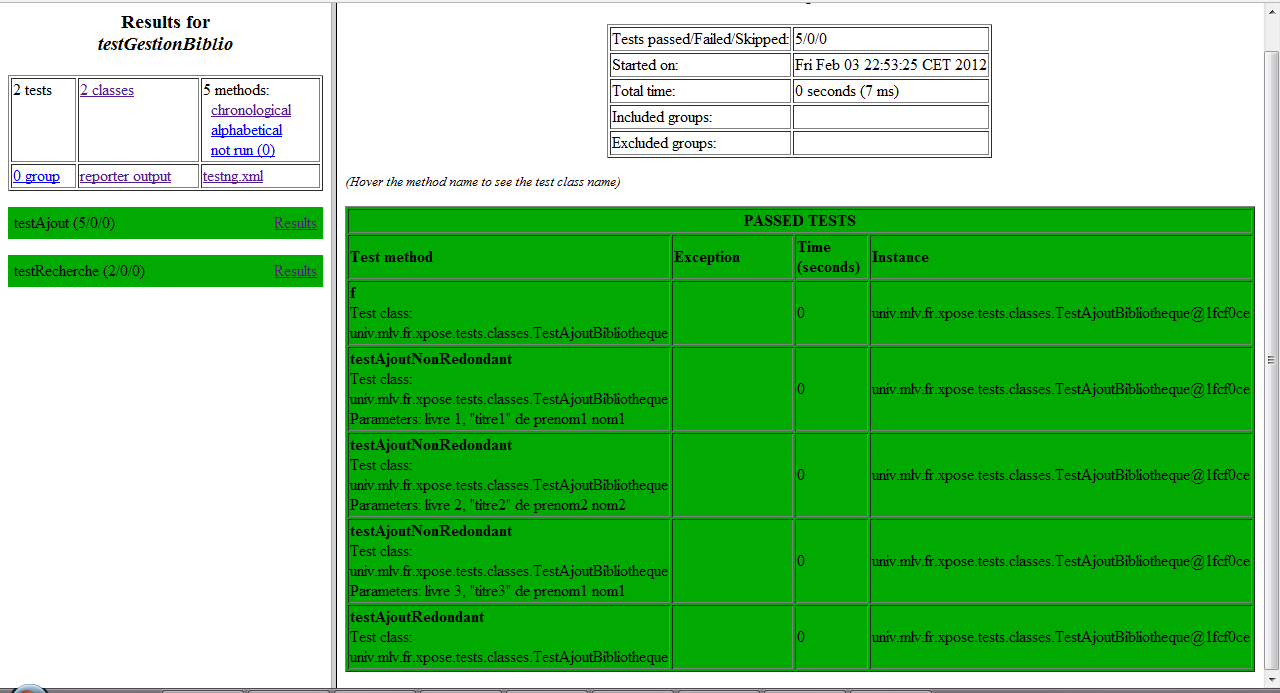Open the "2 classes" link
This screenshot has height=693, width=1280.
106,90
